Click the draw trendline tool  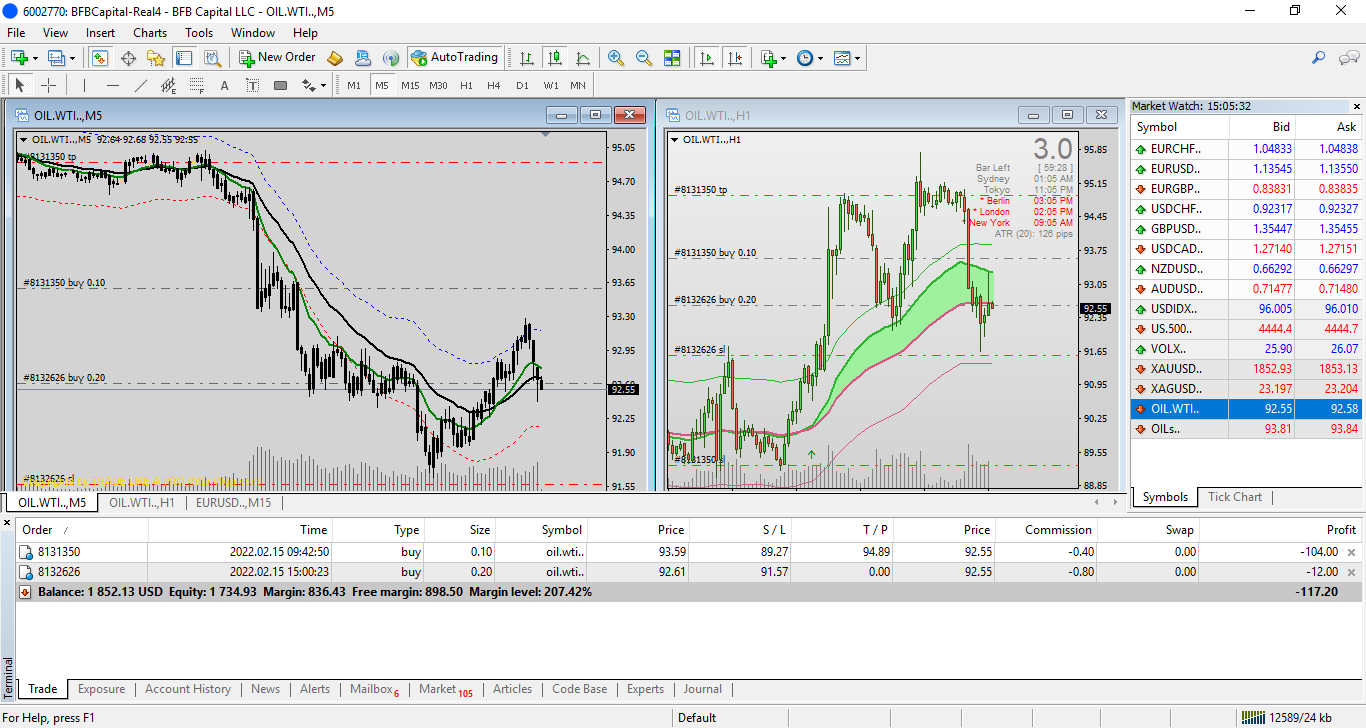pos(141,85)
